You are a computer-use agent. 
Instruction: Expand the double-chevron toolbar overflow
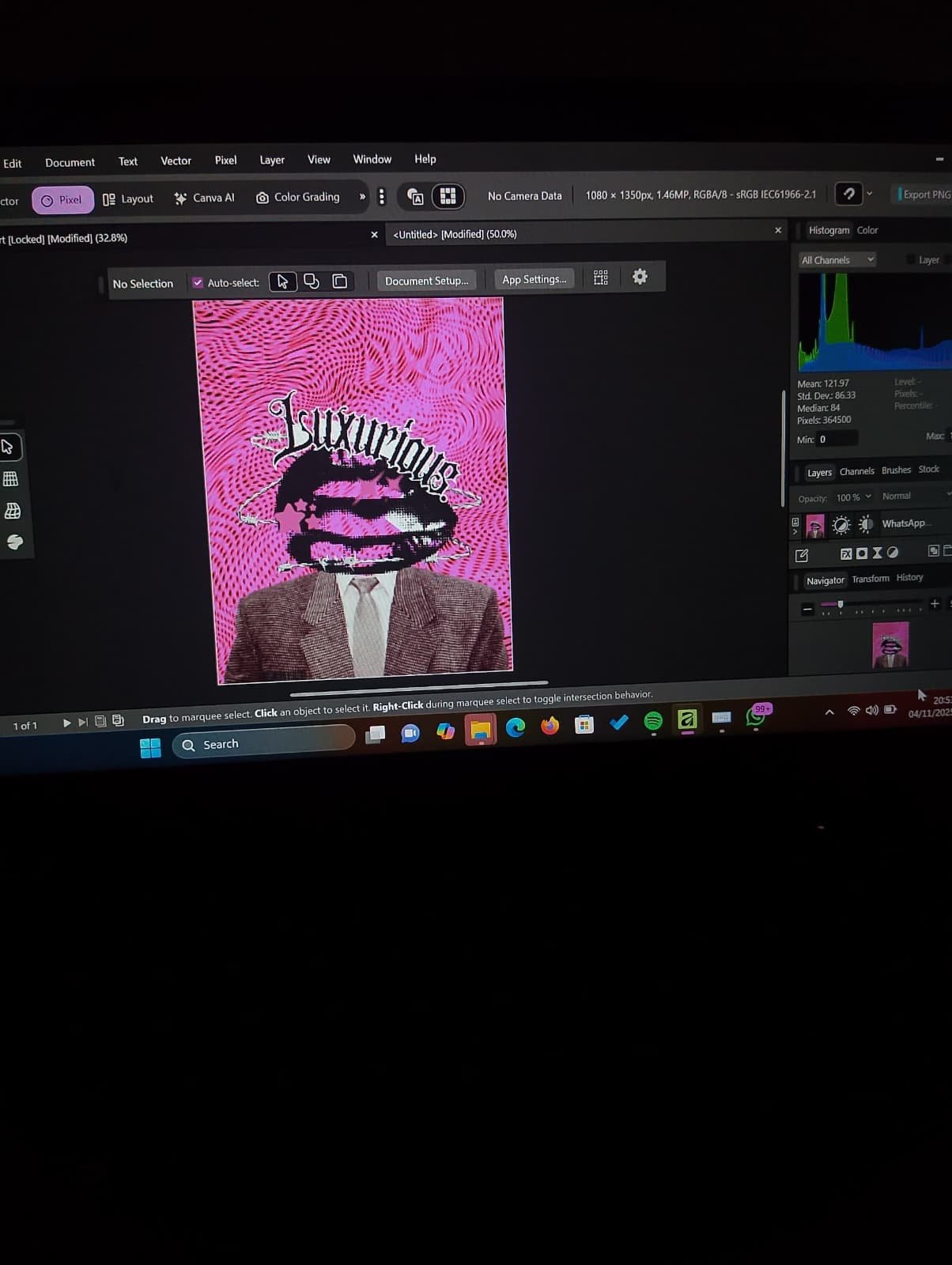coord(362,196)
